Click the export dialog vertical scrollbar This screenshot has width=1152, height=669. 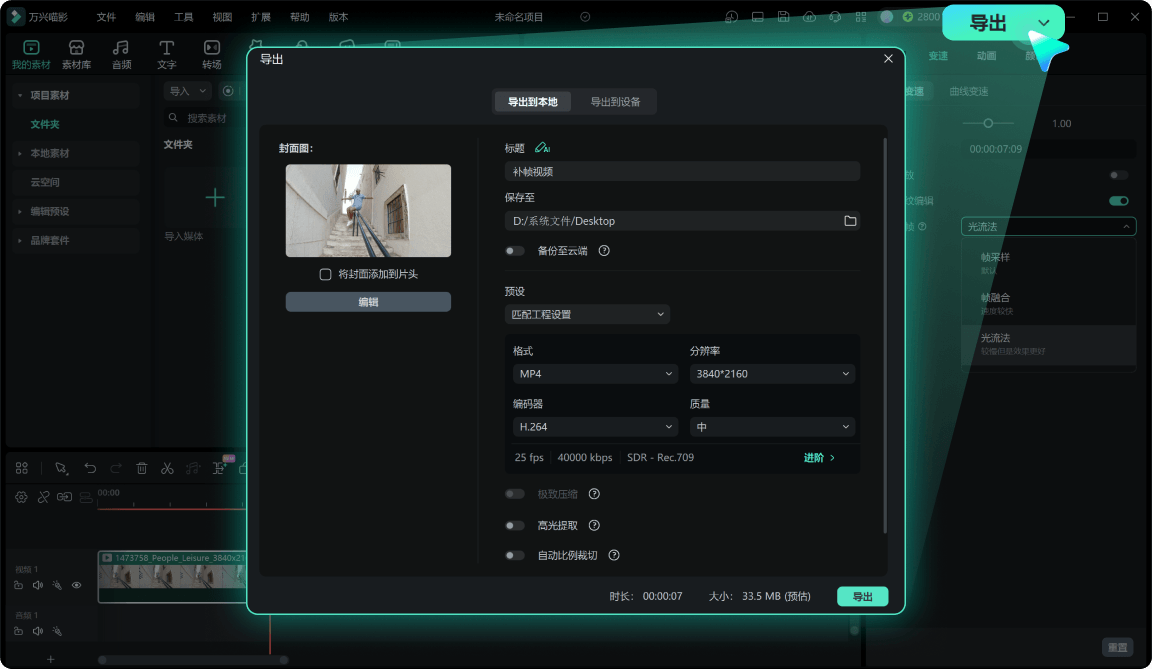(x=885, y=336)
